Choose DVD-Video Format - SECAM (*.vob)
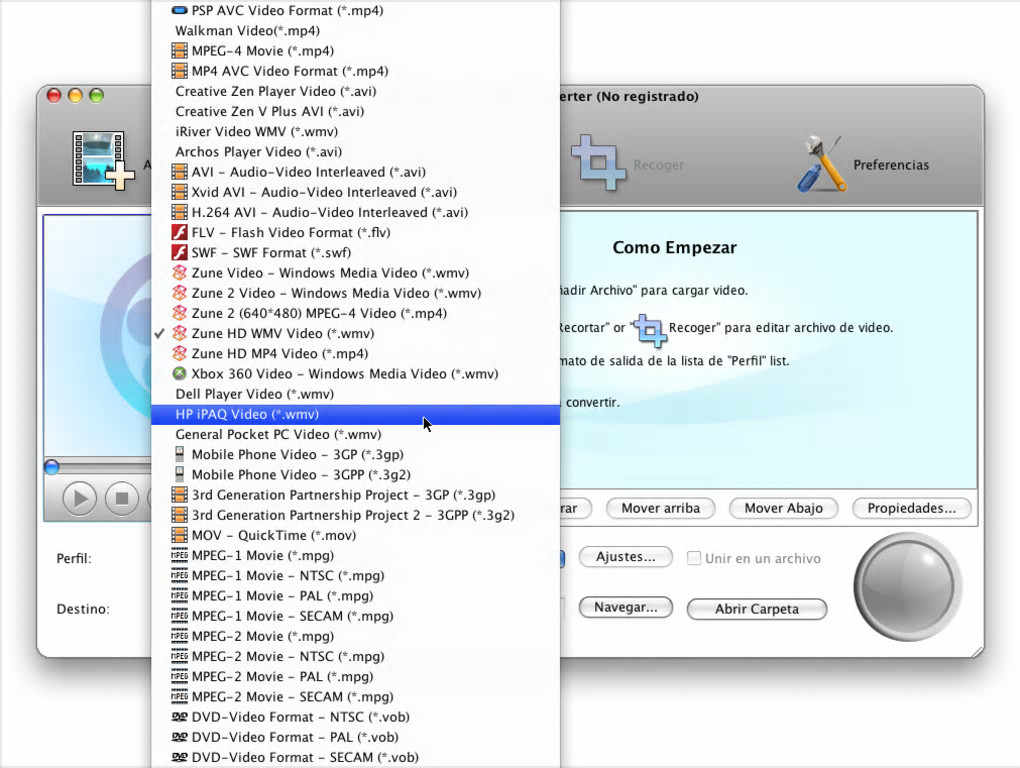The width and height of the screenshot is (1020, 768). 355,757
